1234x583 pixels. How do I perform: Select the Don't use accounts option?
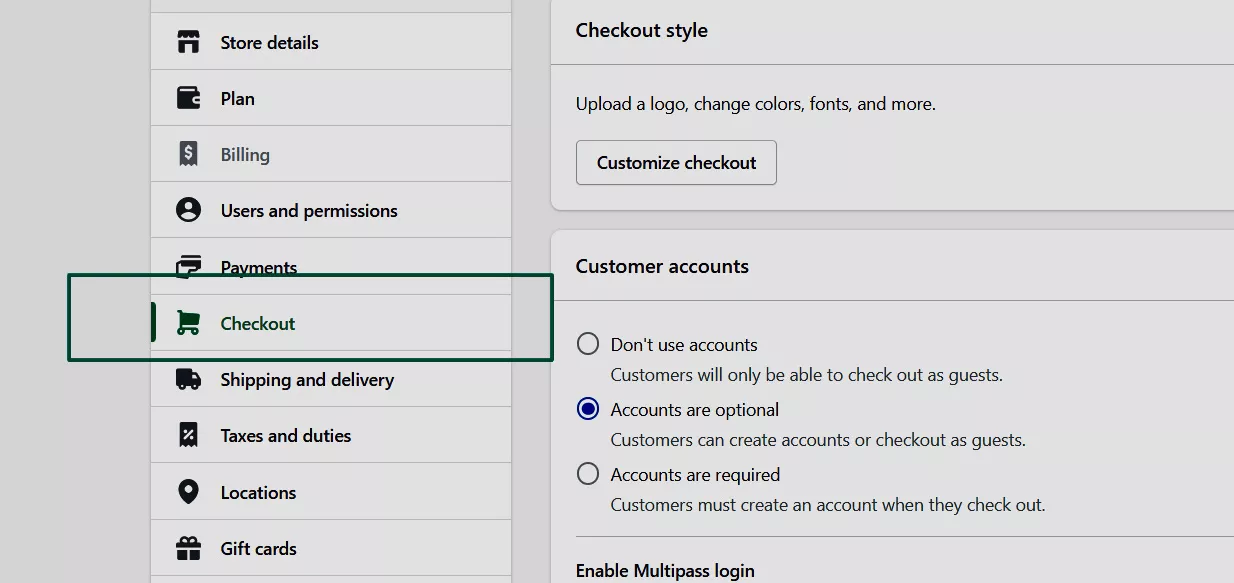587,343
